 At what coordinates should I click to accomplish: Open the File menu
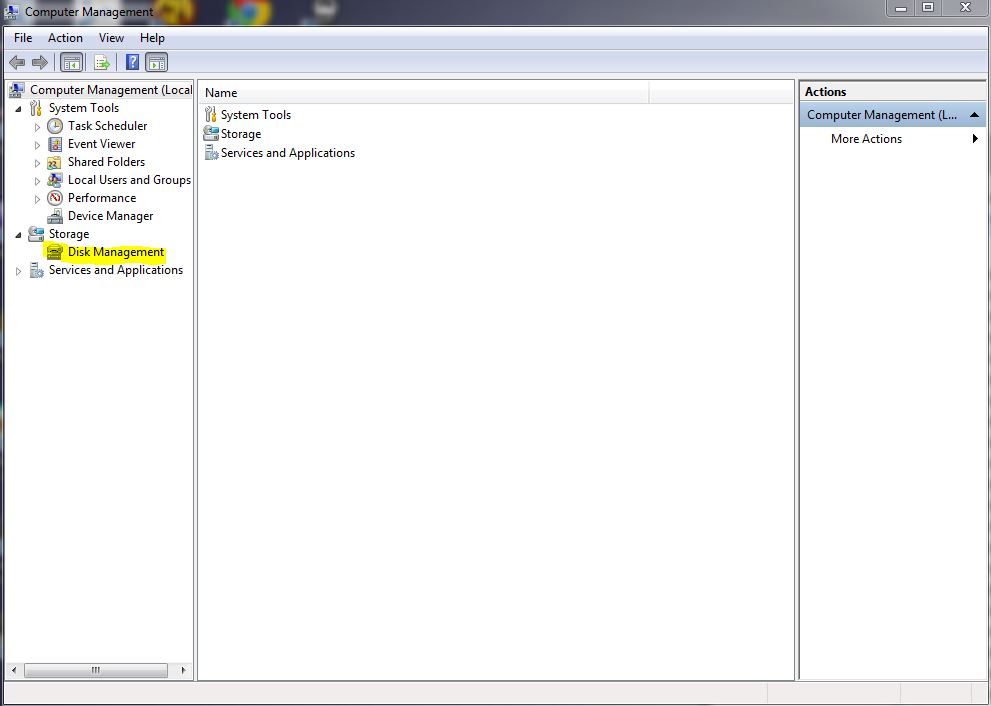tap(23, 38)
